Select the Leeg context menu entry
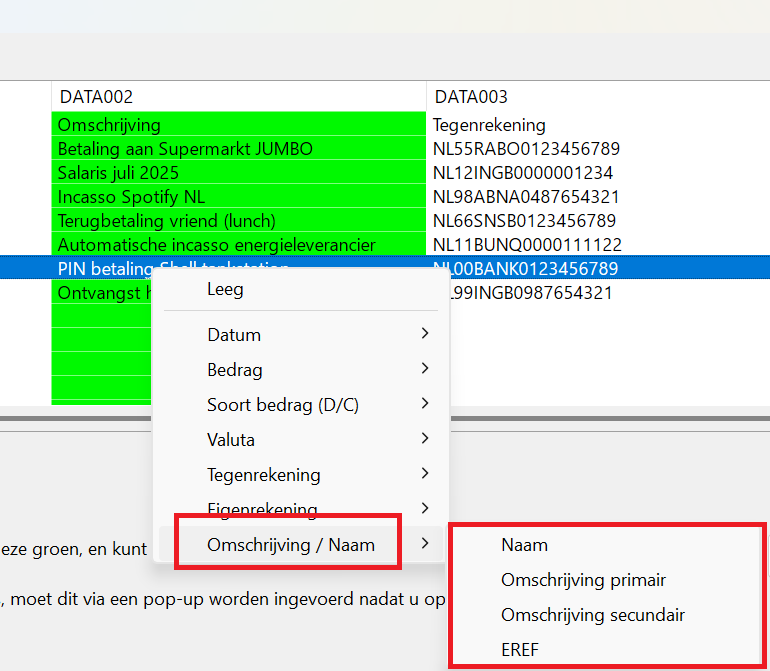Image resolution: width=770 pixels, height=671 pixels. pos(301,289)
